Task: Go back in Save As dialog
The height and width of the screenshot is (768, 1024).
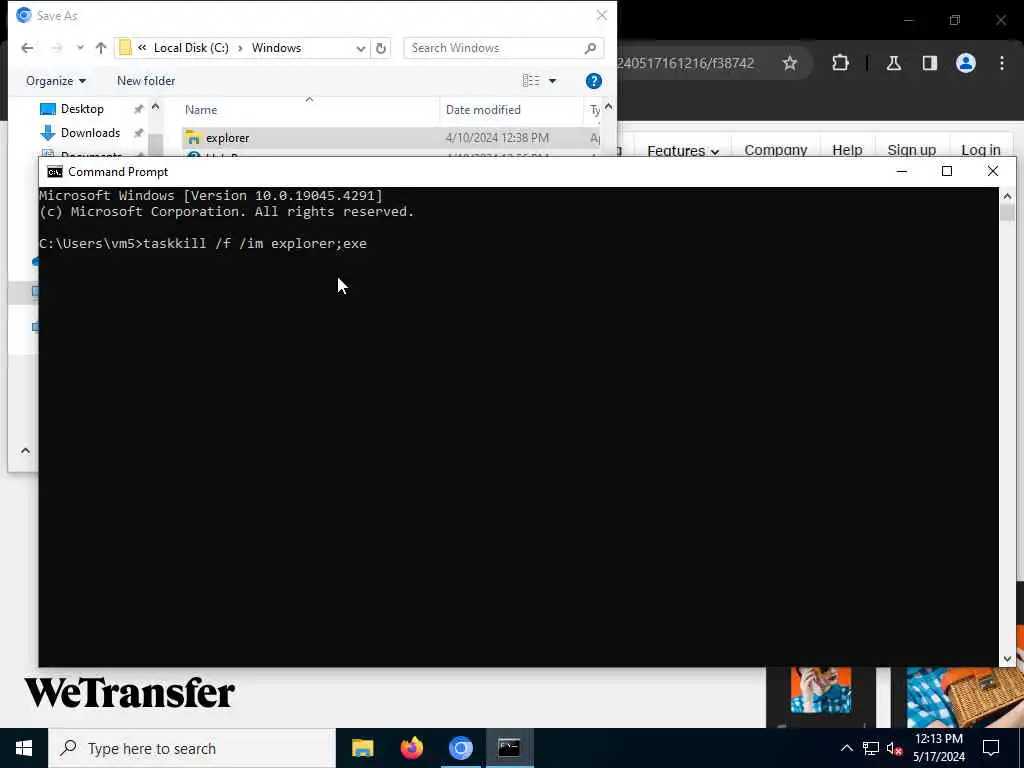Action: (27, 48)
